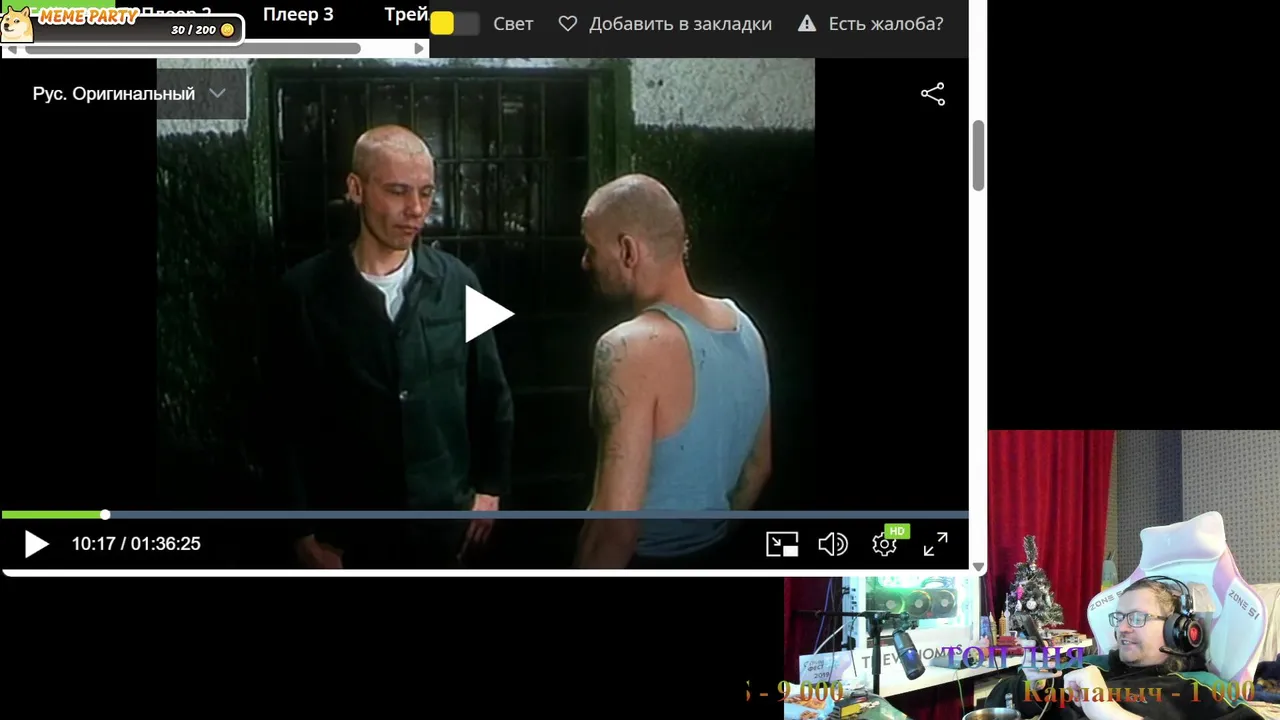Click left arrow of horizontal tab scrollbar
The height and width of the screenshot is (720, 1280).
pyautogui.click(x=11, y=48)
